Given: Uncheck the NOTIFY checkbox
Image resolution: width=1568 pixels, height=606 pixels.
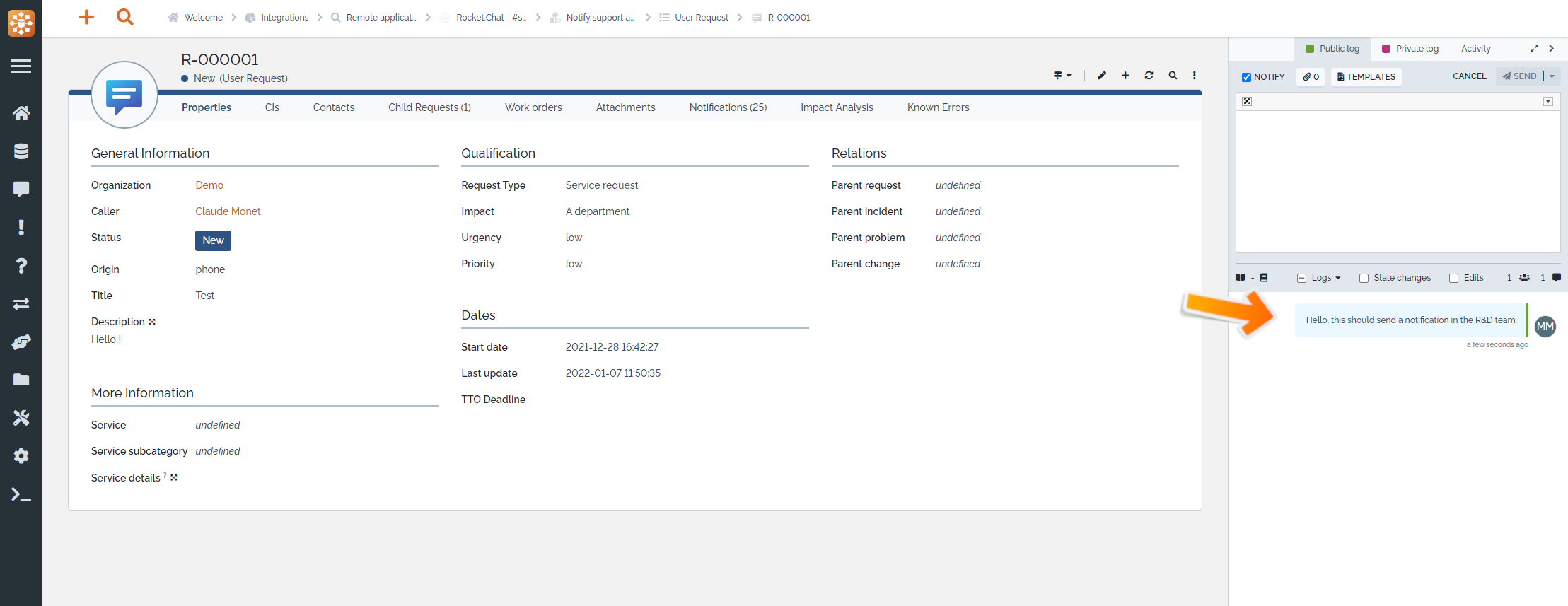Looking at the screenshot, I should point(1247,77).
